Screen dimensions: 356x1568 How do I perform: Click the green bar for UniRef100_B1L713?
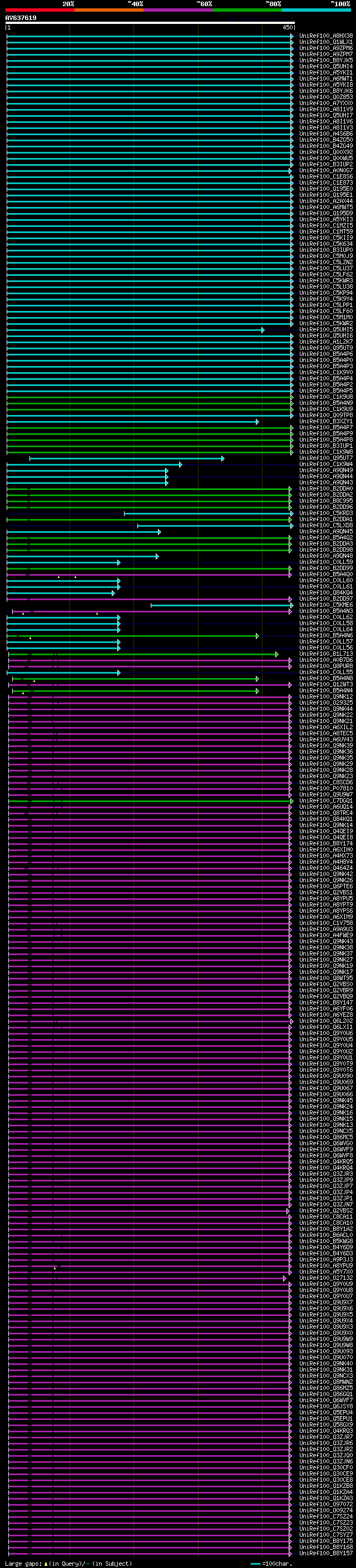click(x=144, y=654)
